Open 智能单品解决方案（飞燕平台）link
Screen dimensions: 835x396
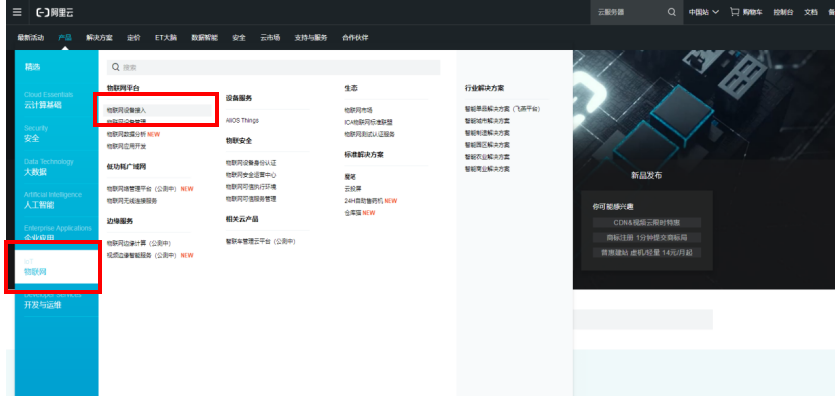click(x=502, y=109)
